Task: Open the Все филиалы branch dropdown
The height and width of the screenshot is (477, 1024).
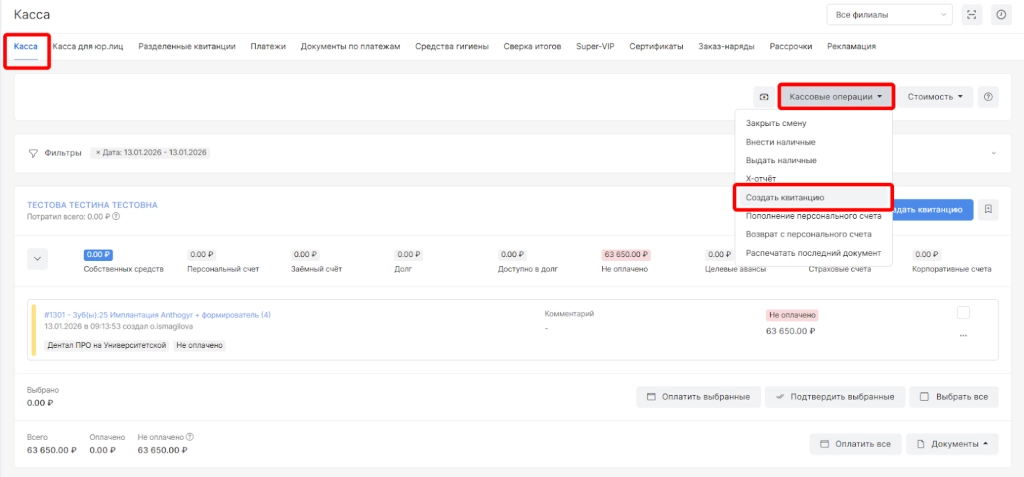Action: [x=888, y=15]
